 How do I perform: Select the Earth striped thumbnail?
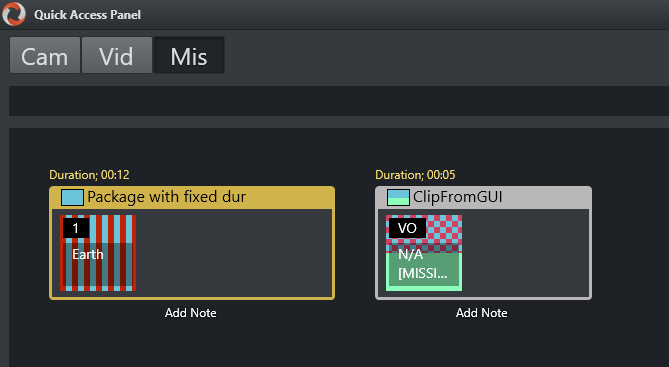coord(98,253)
